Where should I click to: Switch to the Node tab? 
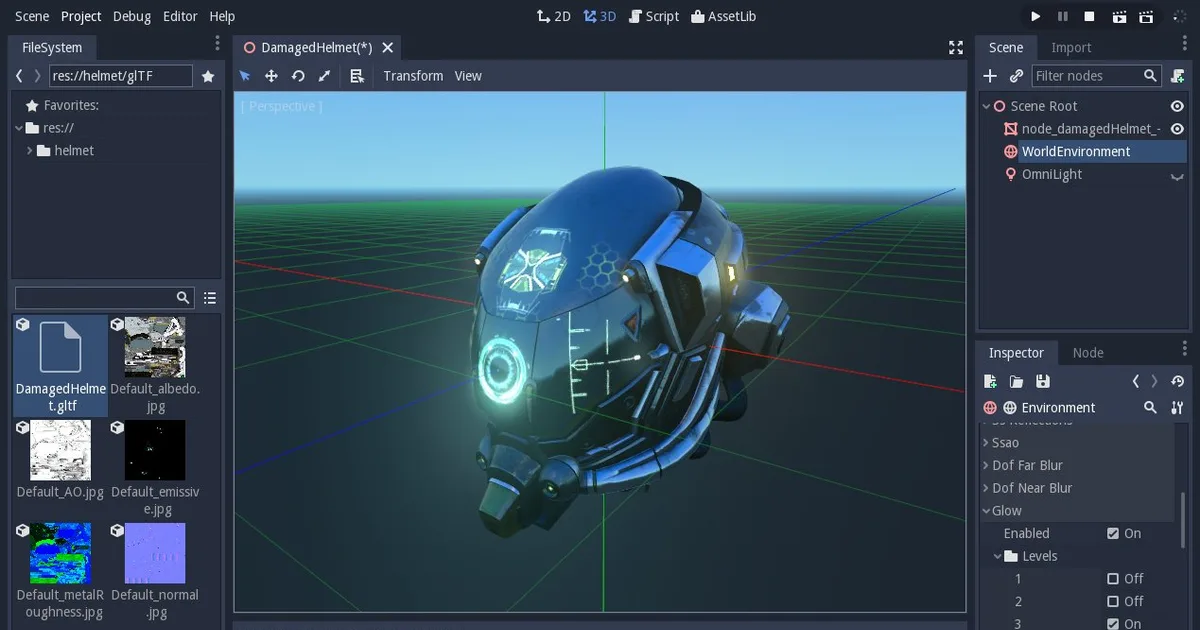click(x=1088, y=353)
